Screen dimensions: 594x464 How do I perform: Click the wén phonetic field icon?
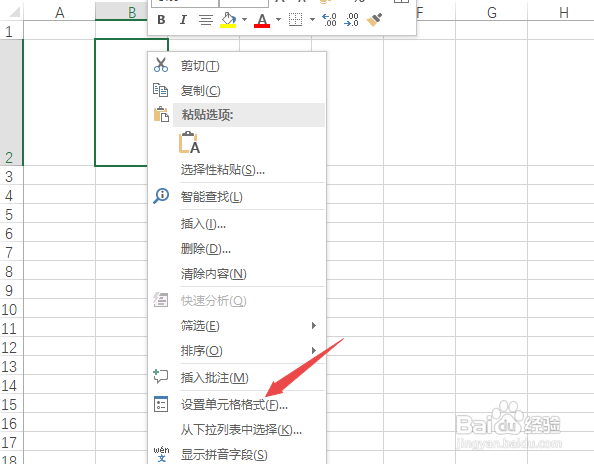[161, 454]
